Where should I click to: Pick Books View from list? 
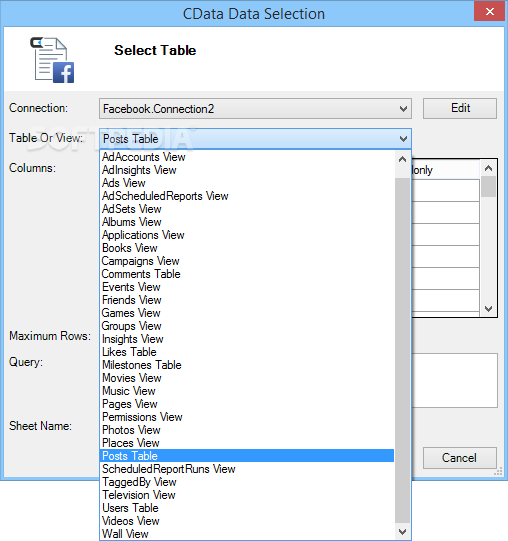(247, 248)
